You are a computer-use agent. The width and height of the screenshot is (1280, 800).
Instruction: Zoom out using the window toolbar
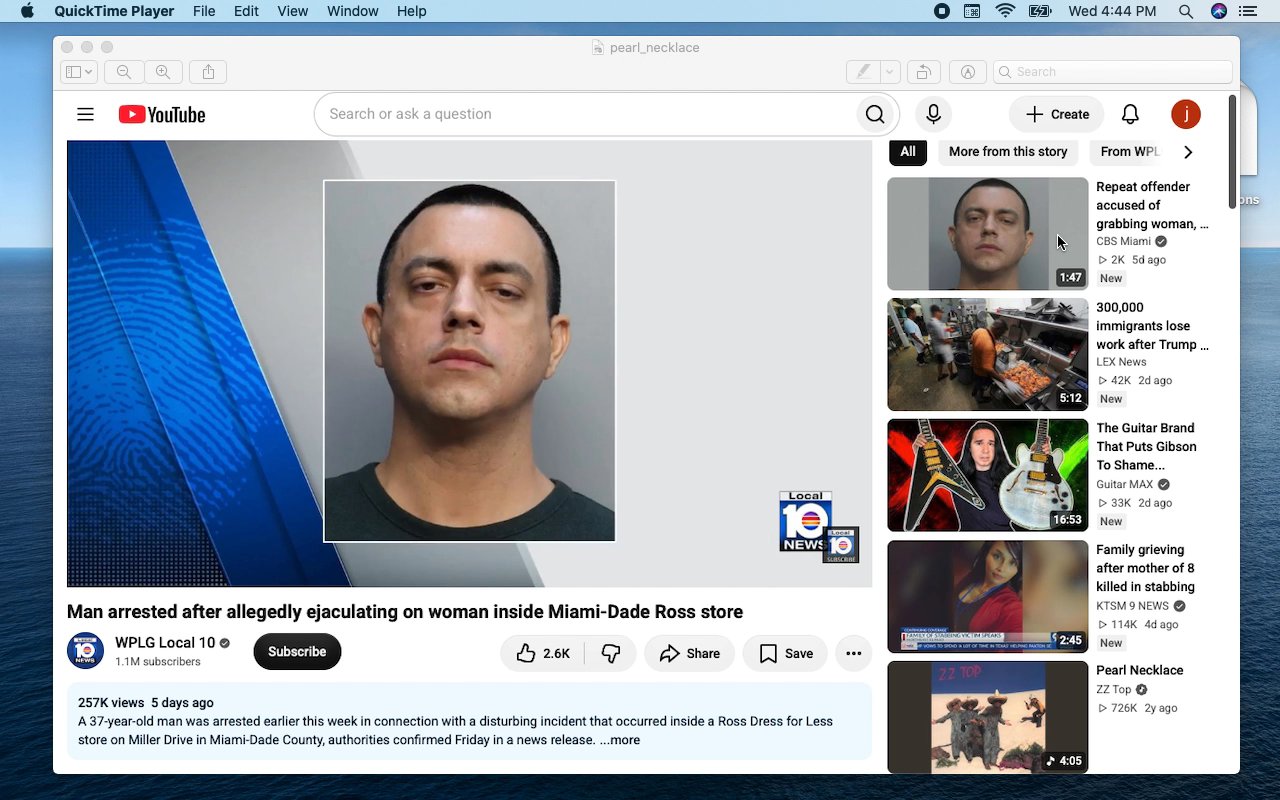point(124,72)
